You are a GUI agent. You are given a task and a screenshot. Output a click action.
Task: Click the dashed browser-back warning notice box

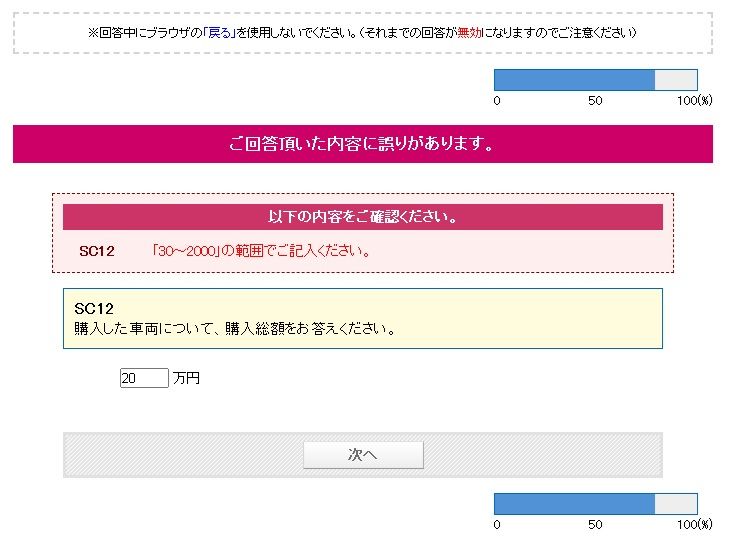point(363,33)
